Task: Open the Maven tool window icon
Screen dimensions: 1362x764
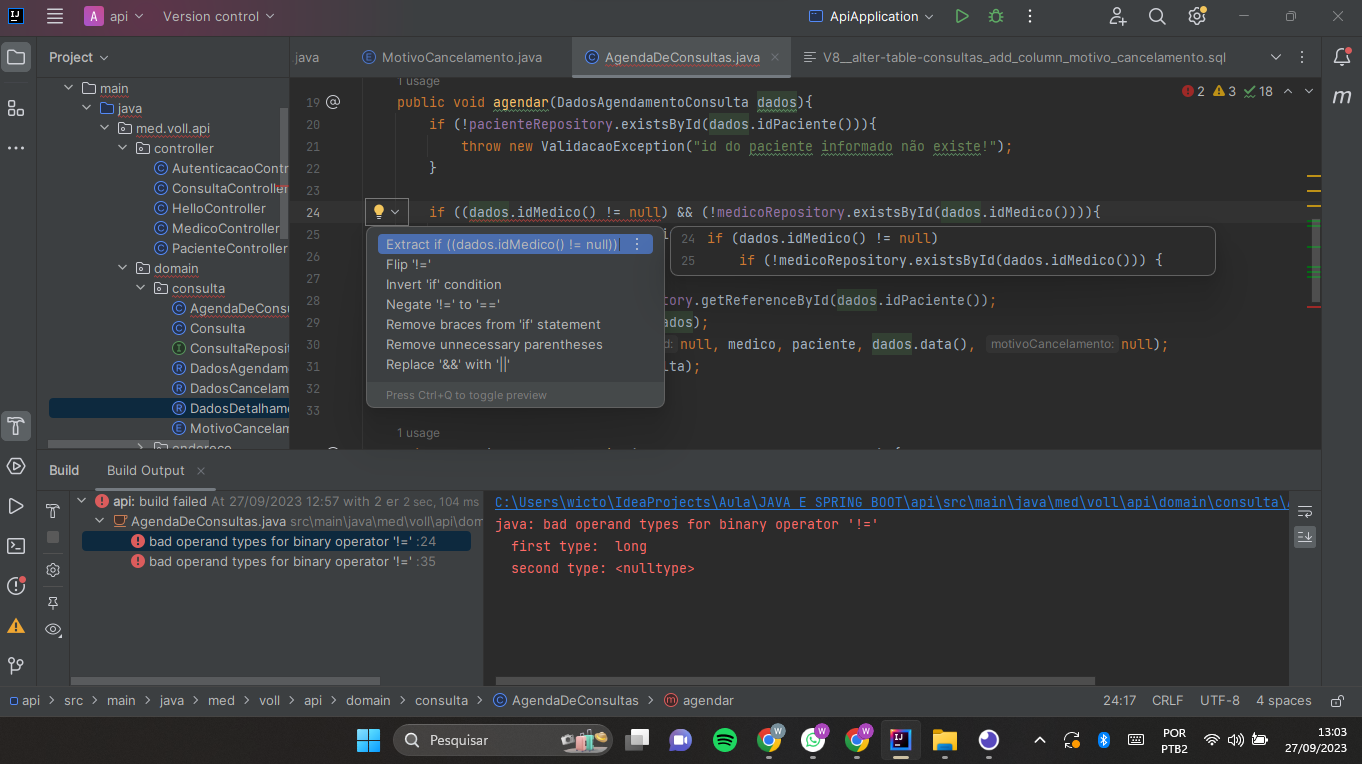Action: [1342, 97]
